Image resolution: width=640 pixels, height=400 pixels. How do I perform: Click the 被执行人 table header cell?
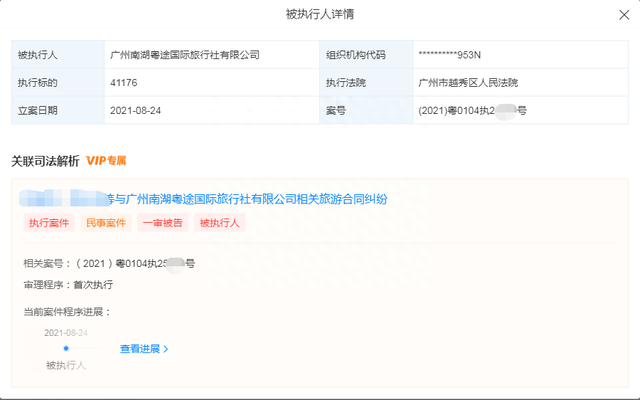[x=58, y=55]
